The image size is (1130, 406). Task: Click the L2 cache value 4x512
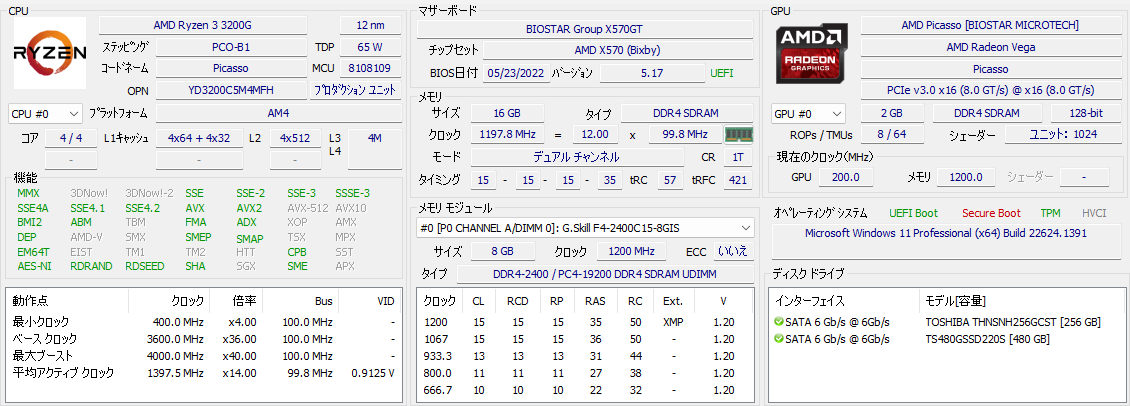295,138
